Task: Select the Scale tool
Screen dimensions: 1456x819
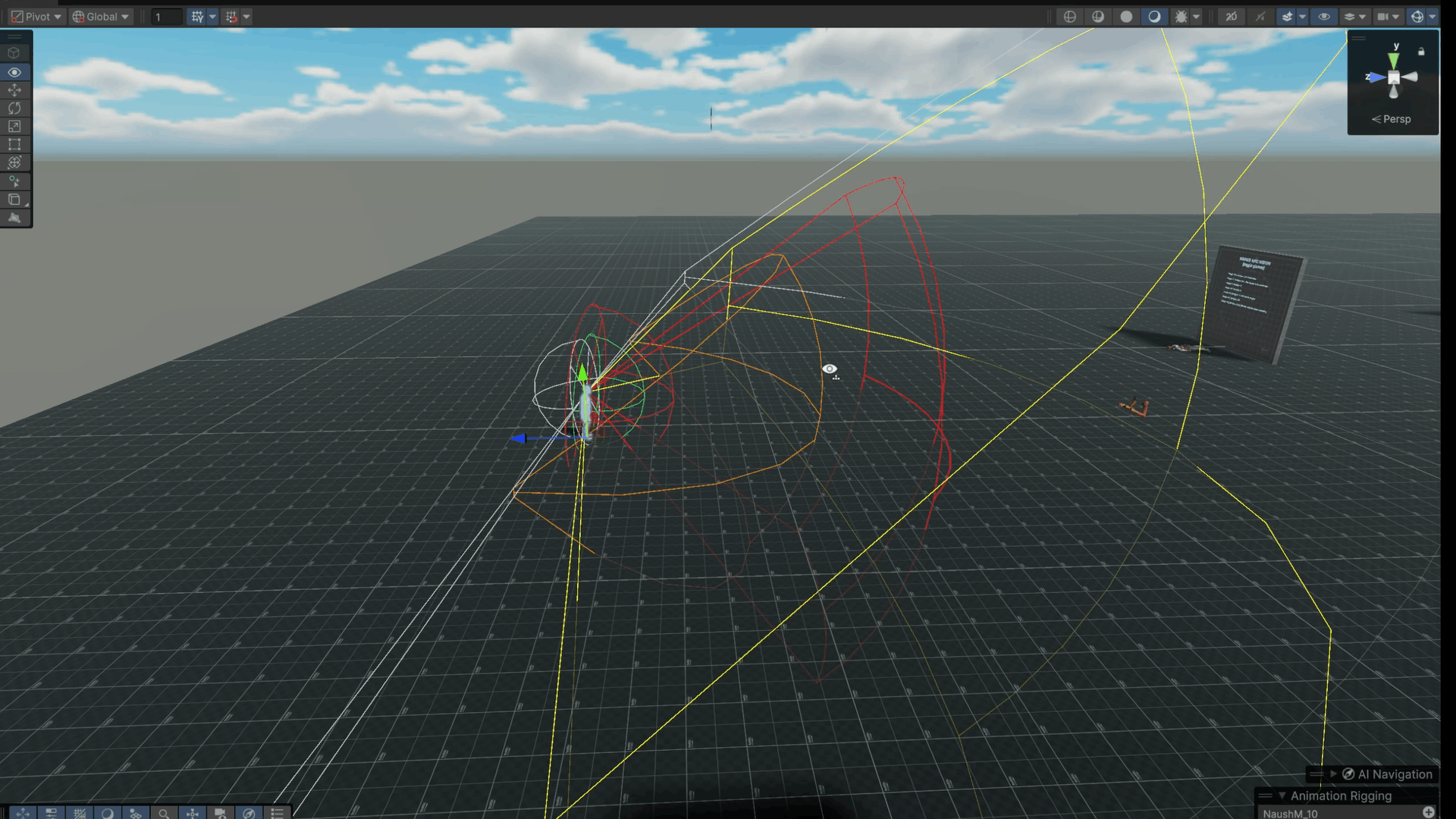Action: [14, 127]
